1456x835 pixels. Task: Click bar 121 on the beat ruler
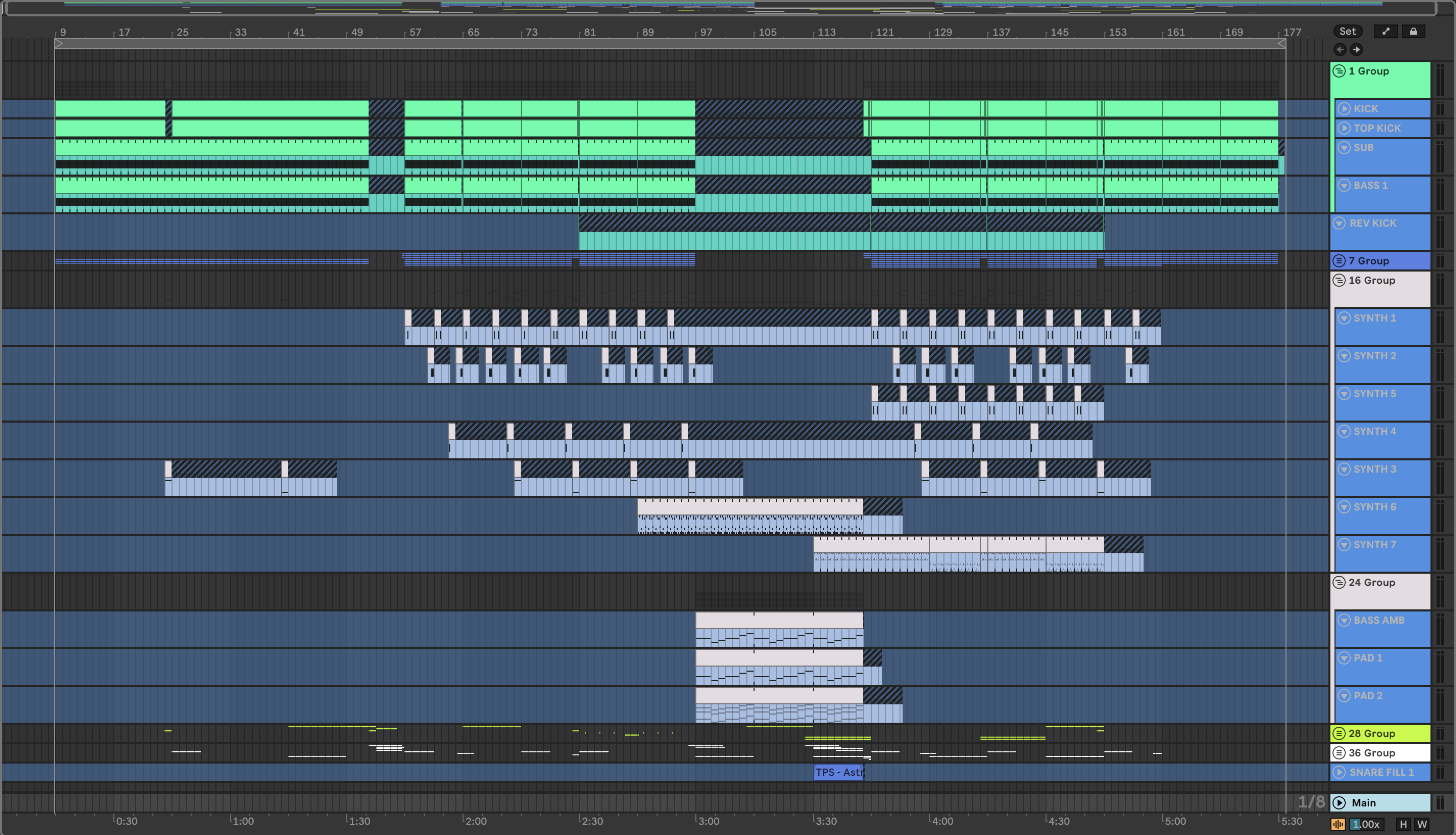pyautogui.click(x=884, y=33)
